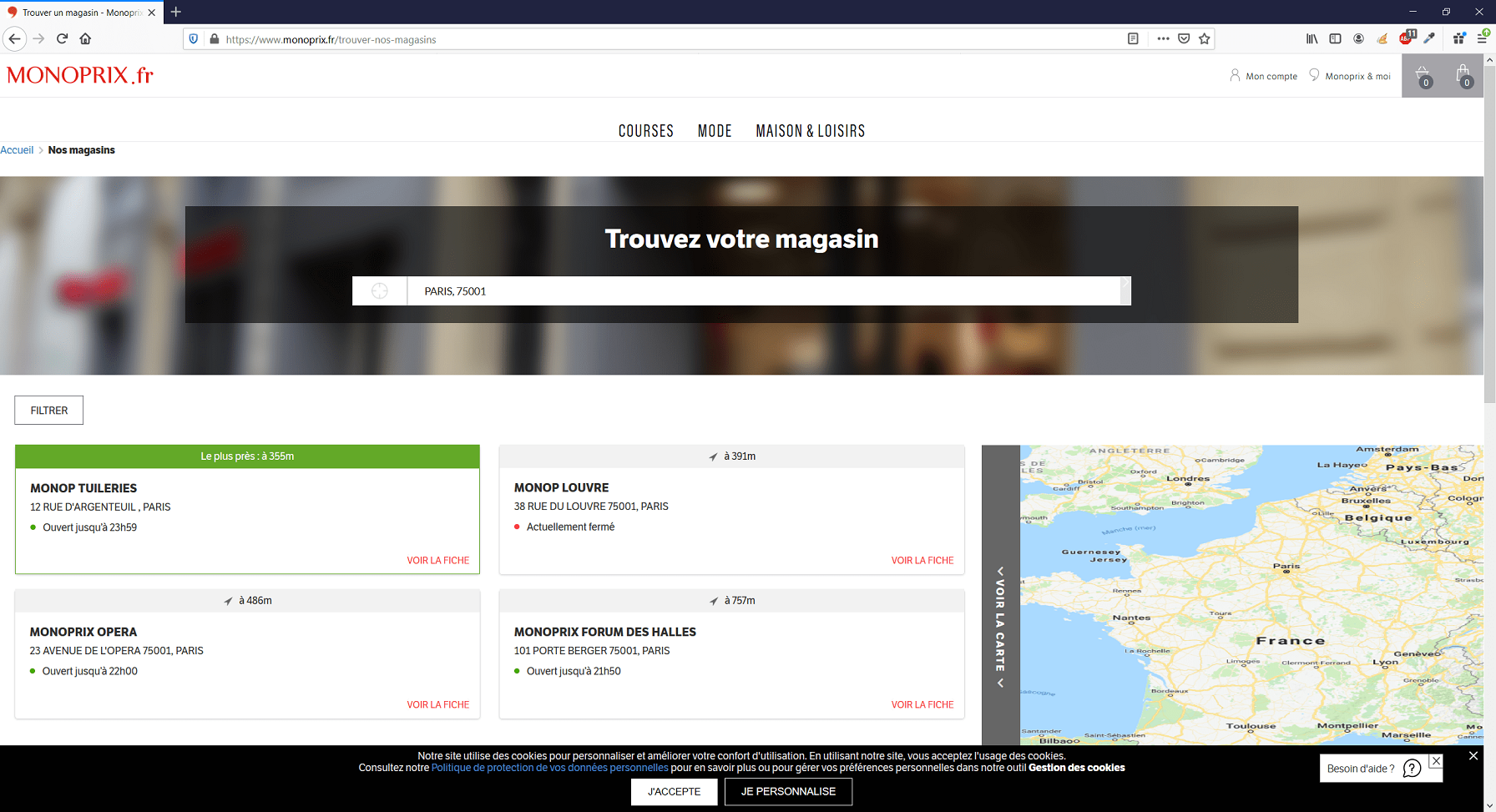Click the store search field with PARIS, 75001
1496x812 pixels.
[x=763, y=291]
